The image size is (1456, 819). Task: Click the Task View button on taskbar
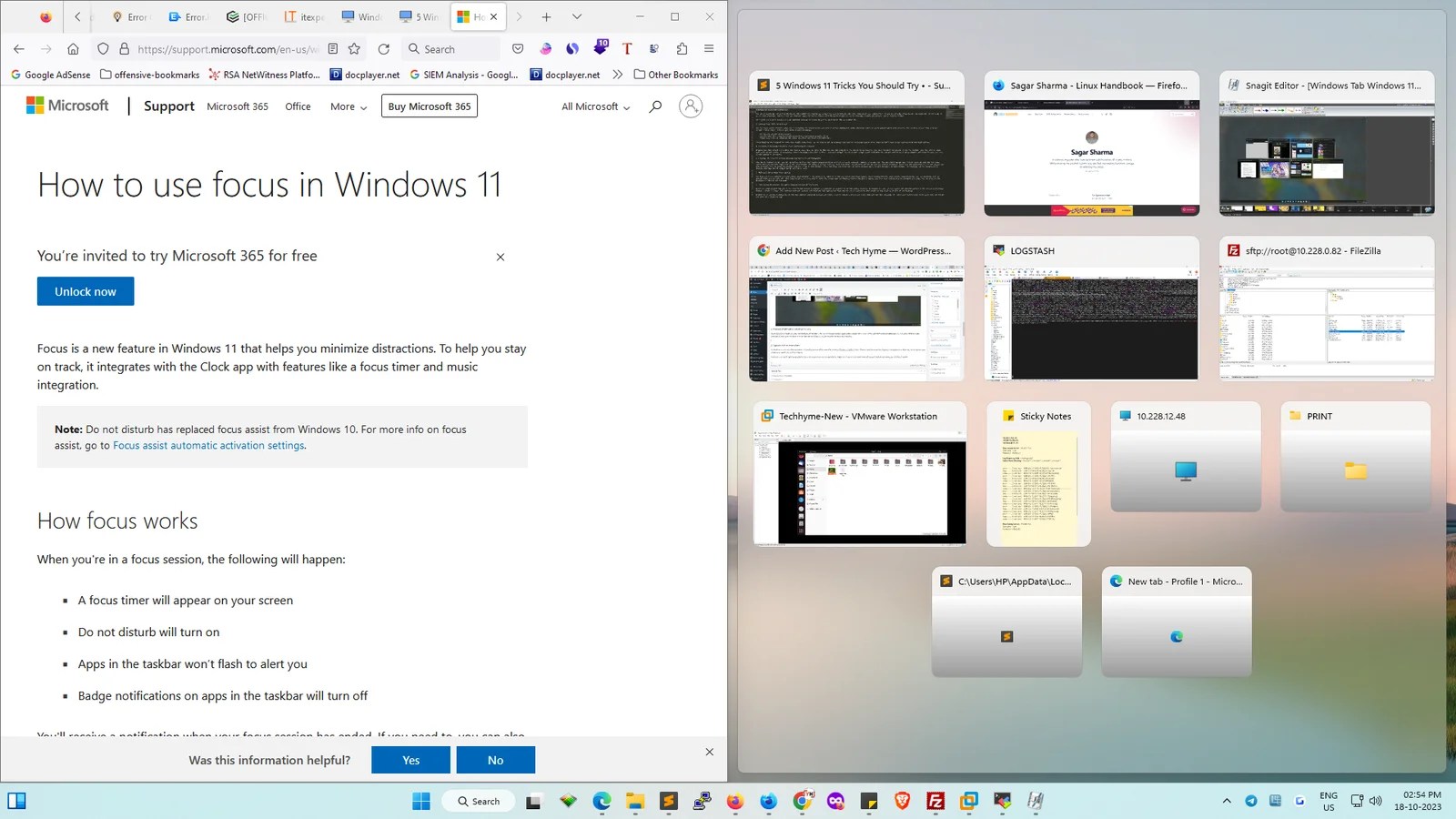click(534, 801)
